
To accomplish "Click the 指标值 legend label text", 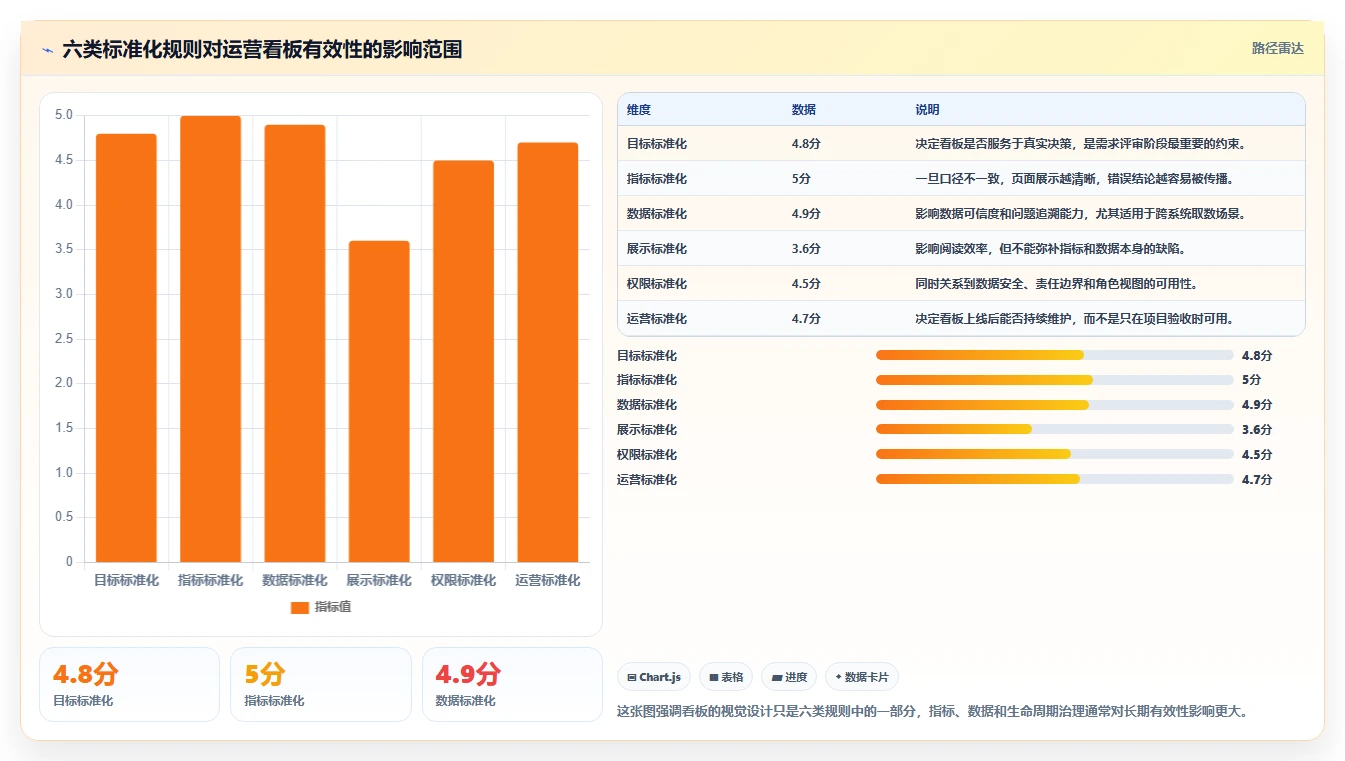I will [x=333, y=607].
